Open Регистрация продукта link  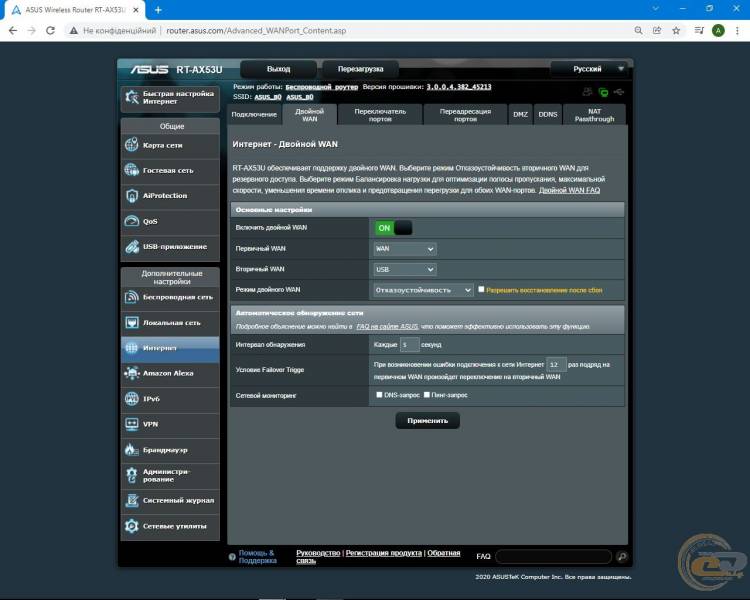[384, 553]
